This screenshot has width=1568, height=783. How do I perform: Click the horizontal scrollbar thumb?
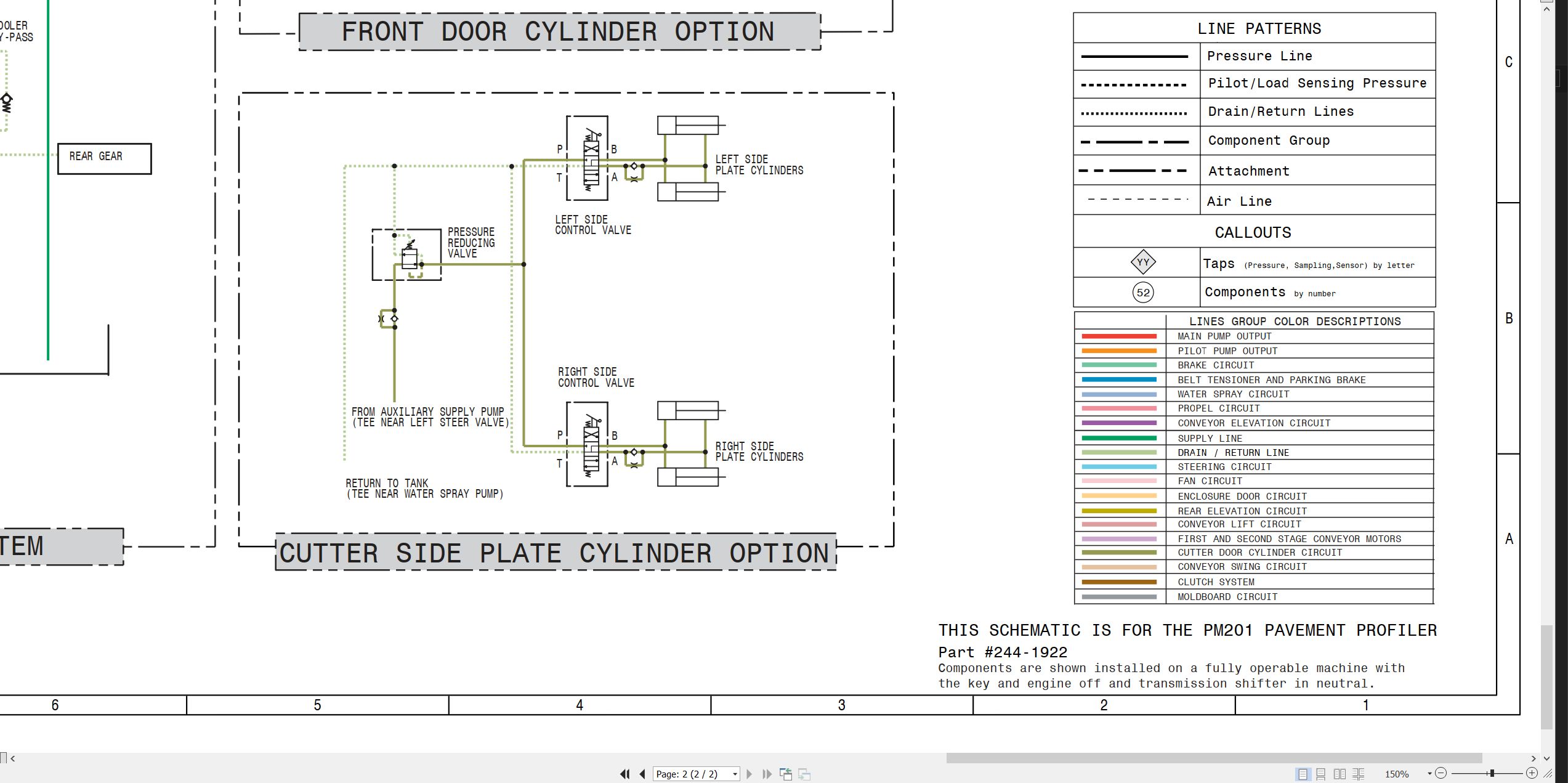coord(1214,758)
